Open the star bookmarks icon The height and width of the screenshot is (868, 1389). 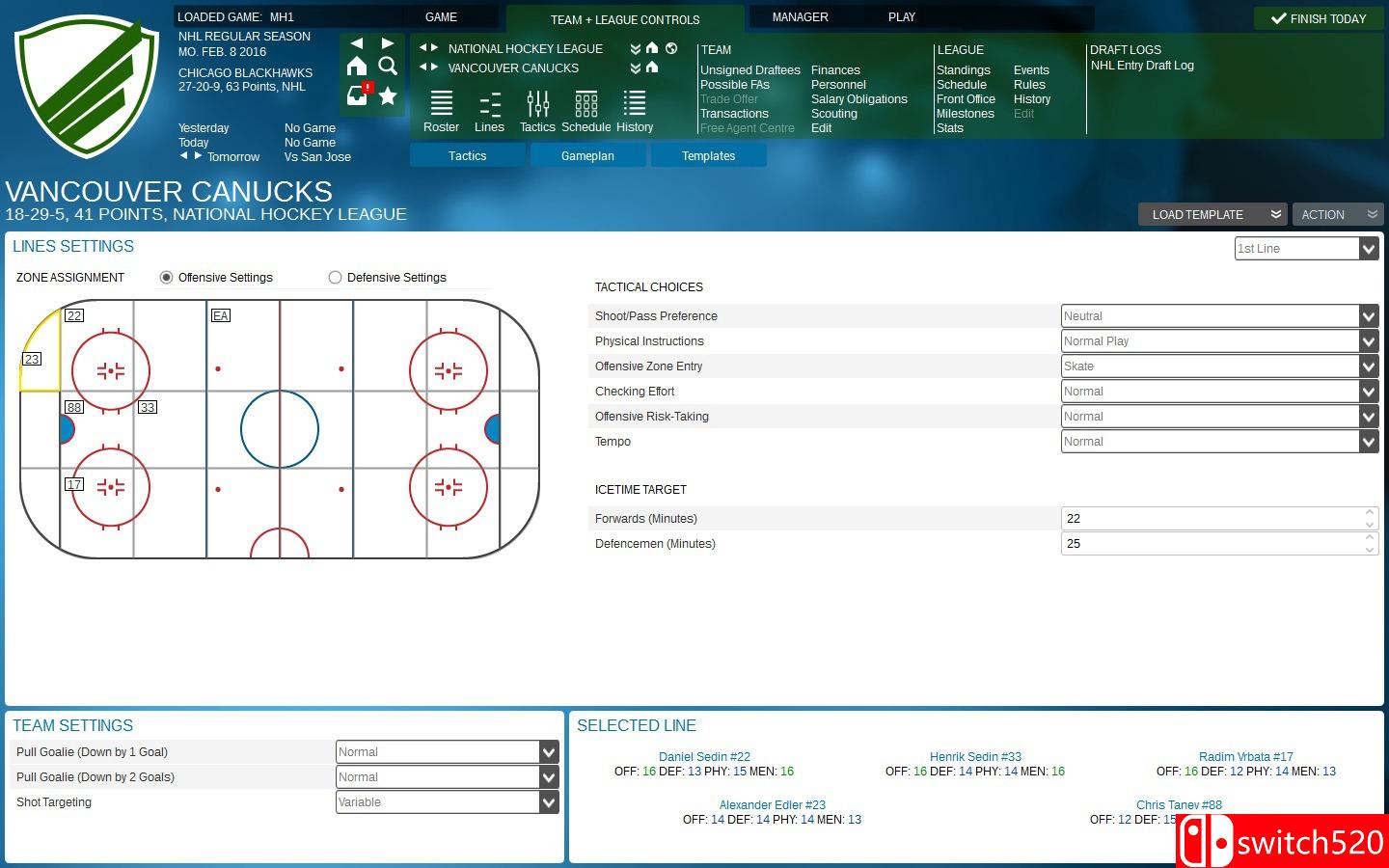pos(388,95)
